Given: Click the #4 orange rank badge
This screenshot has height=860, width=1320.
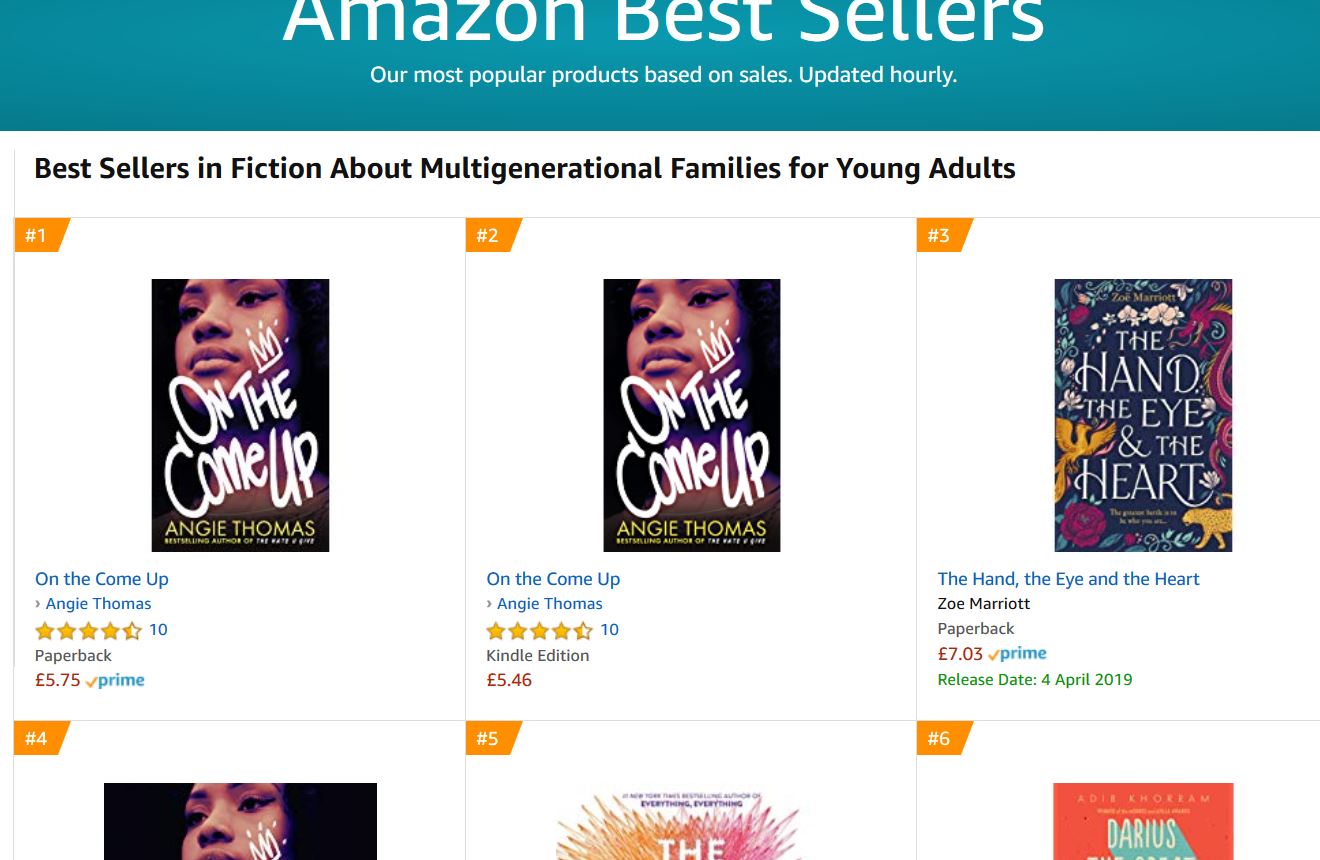Looking at the screenshot, I should (37, 738).
